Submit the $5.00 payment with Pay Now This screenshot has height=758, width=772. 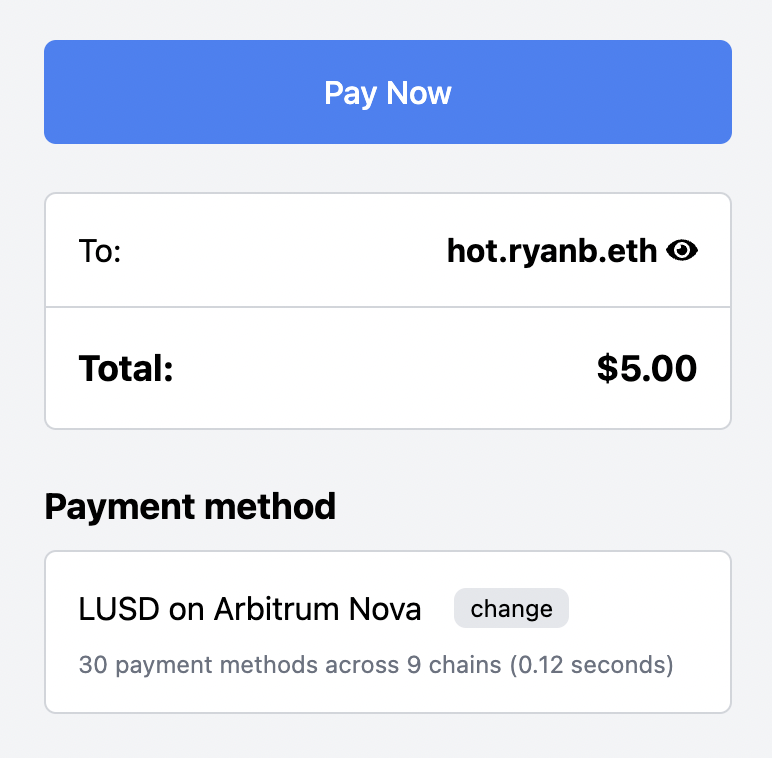click(387, 92)
